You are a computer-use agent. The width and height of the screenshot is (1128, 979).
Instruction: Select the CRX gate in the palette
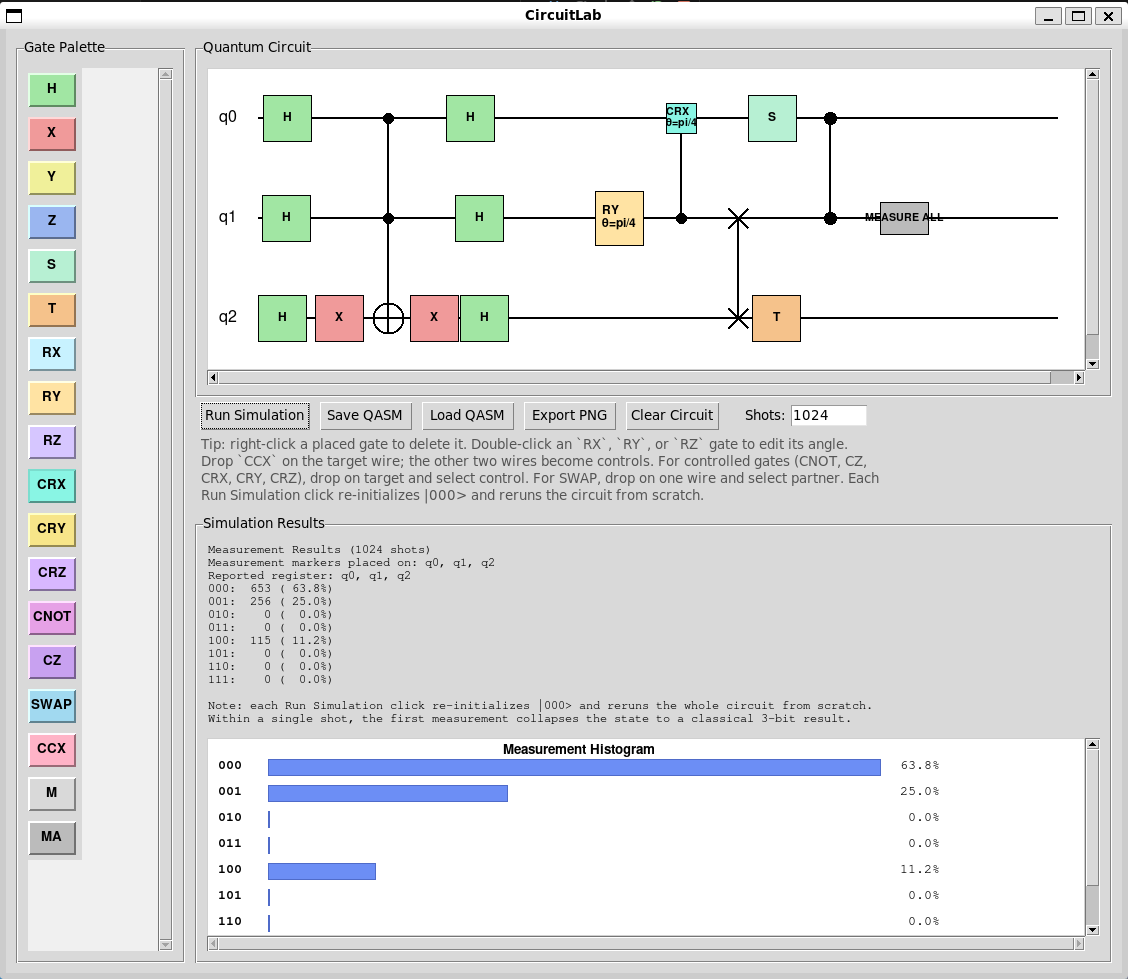(x=52, y=485)
